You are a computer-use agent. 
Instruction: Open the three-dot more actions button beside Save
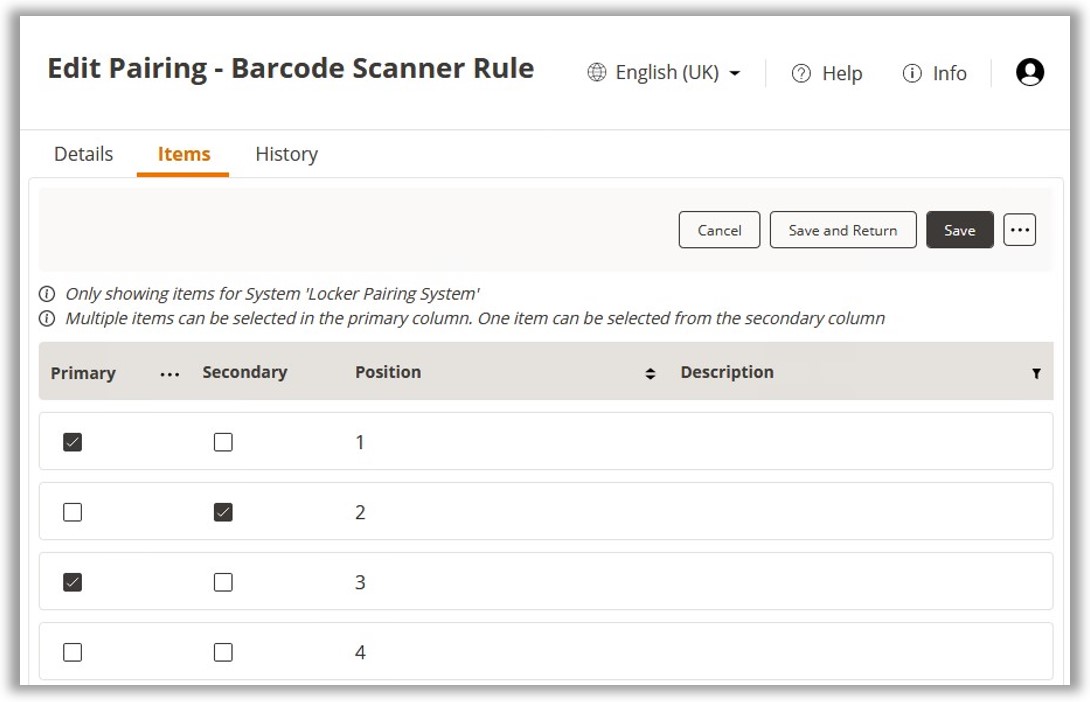click(x=1019, y=230)
